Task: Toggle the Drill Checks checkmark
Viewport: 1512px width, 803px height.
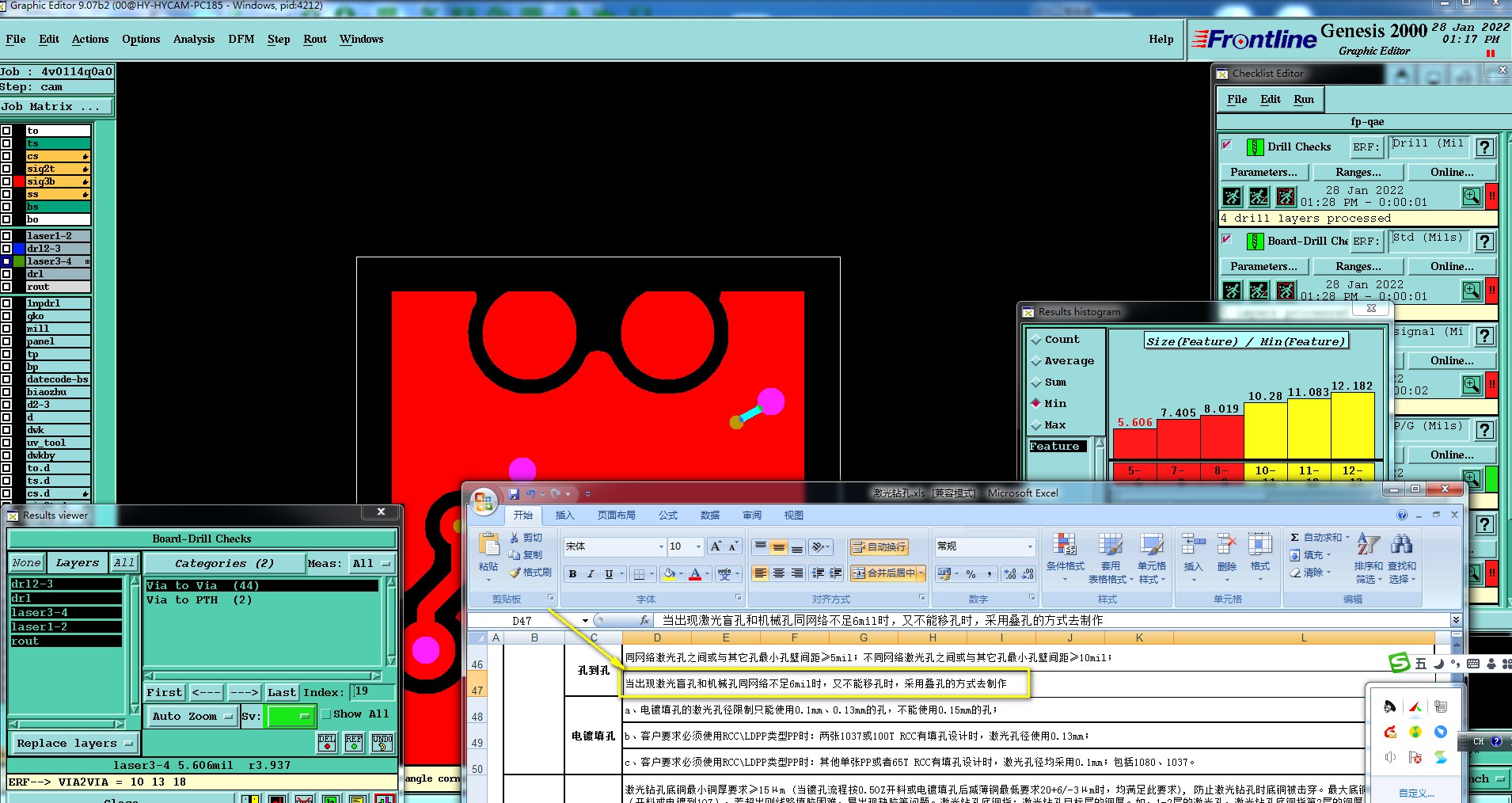Action: click(1227, 145)
